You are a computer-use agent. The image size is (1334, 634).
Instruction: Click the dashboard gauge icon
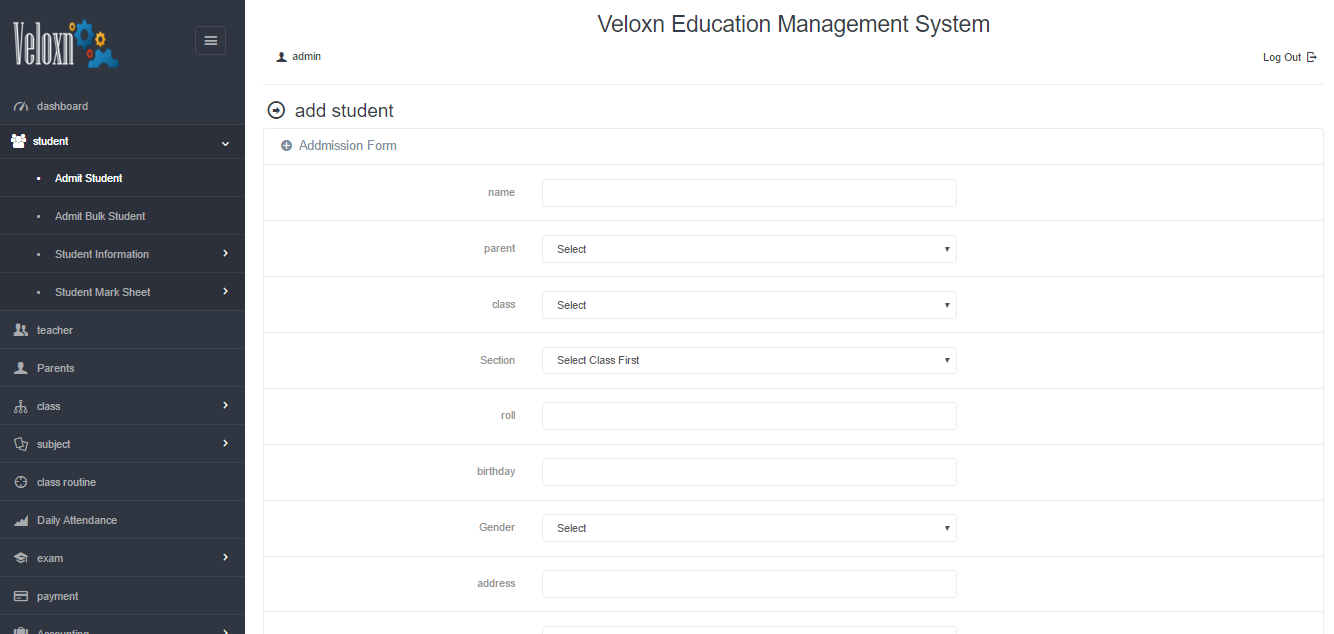point(20,106)
